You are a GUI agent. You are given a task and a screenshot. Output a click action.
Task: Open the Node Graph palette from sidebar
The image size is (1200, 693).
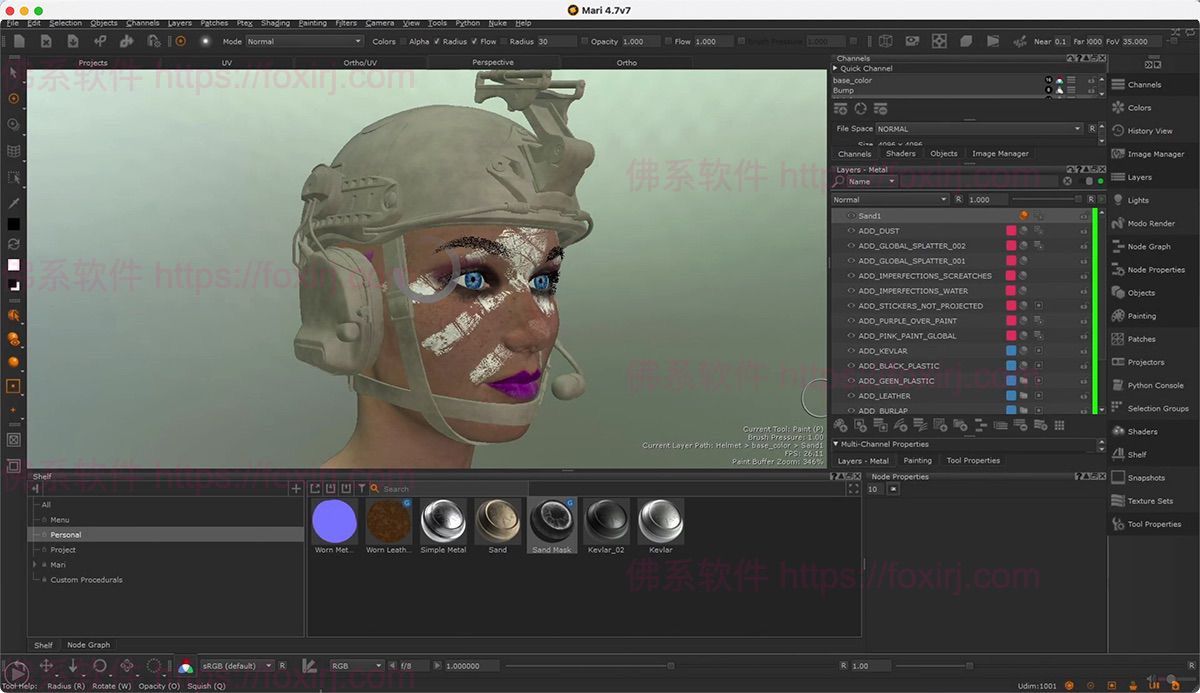pyautogui.click(x=1148, y=247)
